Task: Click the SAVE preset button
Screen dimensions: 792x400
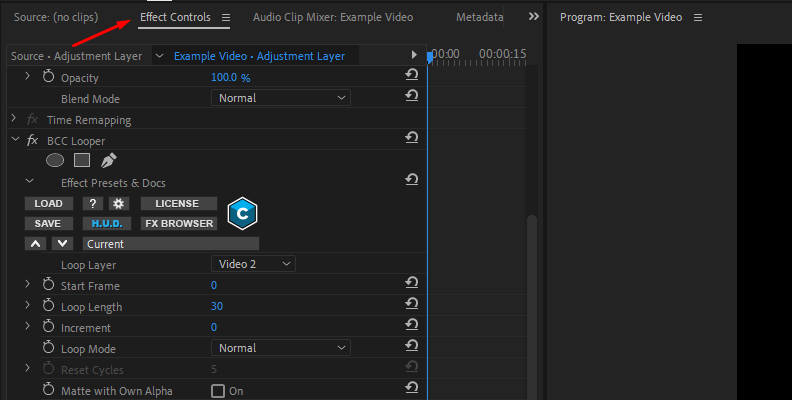Action: point(49,224)
